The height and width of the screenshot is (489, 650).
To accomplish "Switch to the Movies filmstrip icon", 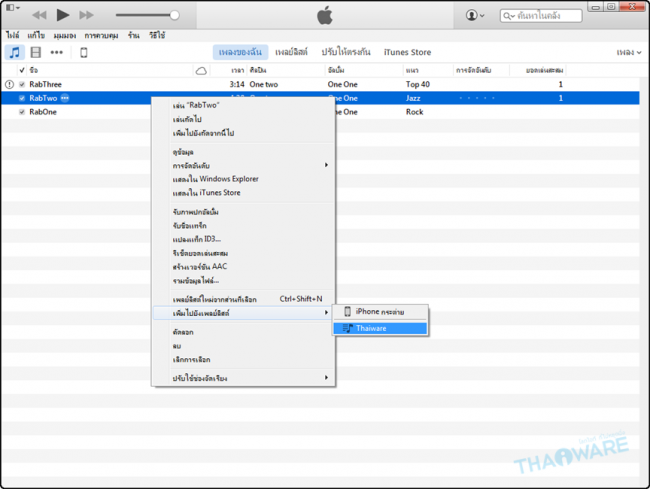I will [x=36, y=53].
